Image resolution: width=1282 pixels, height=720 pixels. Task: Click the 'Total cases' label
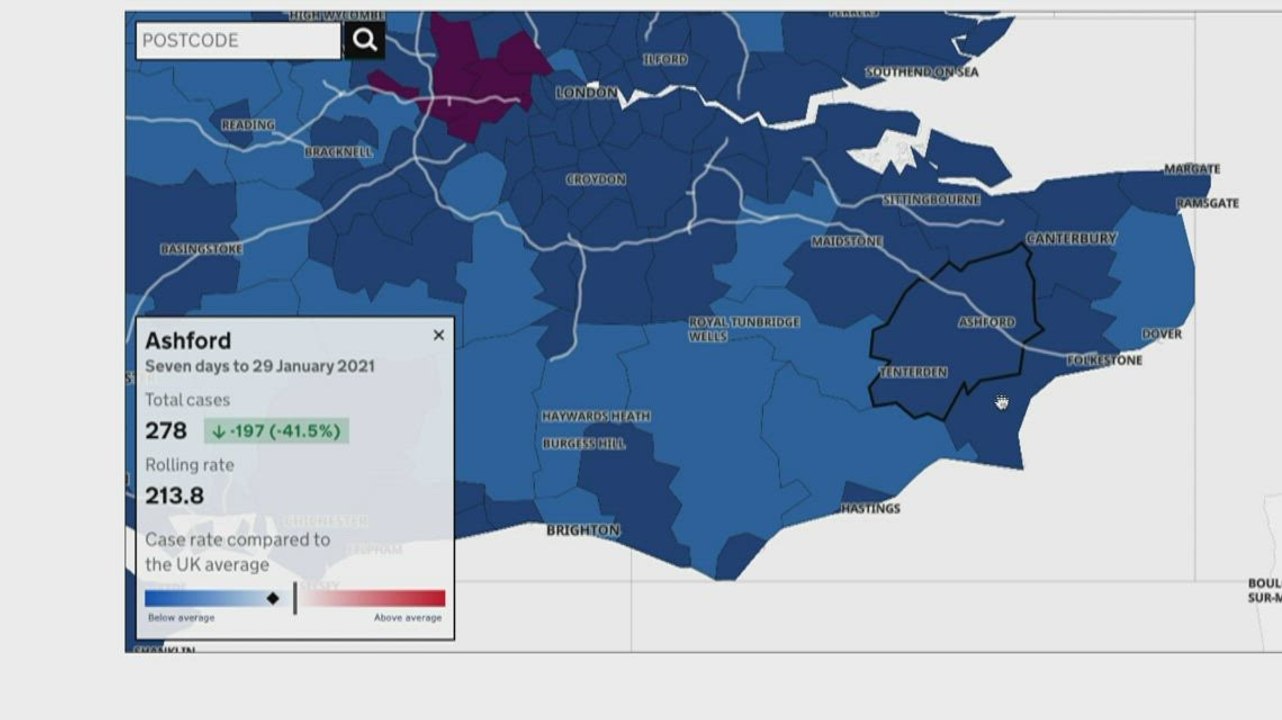click(x=188, y=400)
